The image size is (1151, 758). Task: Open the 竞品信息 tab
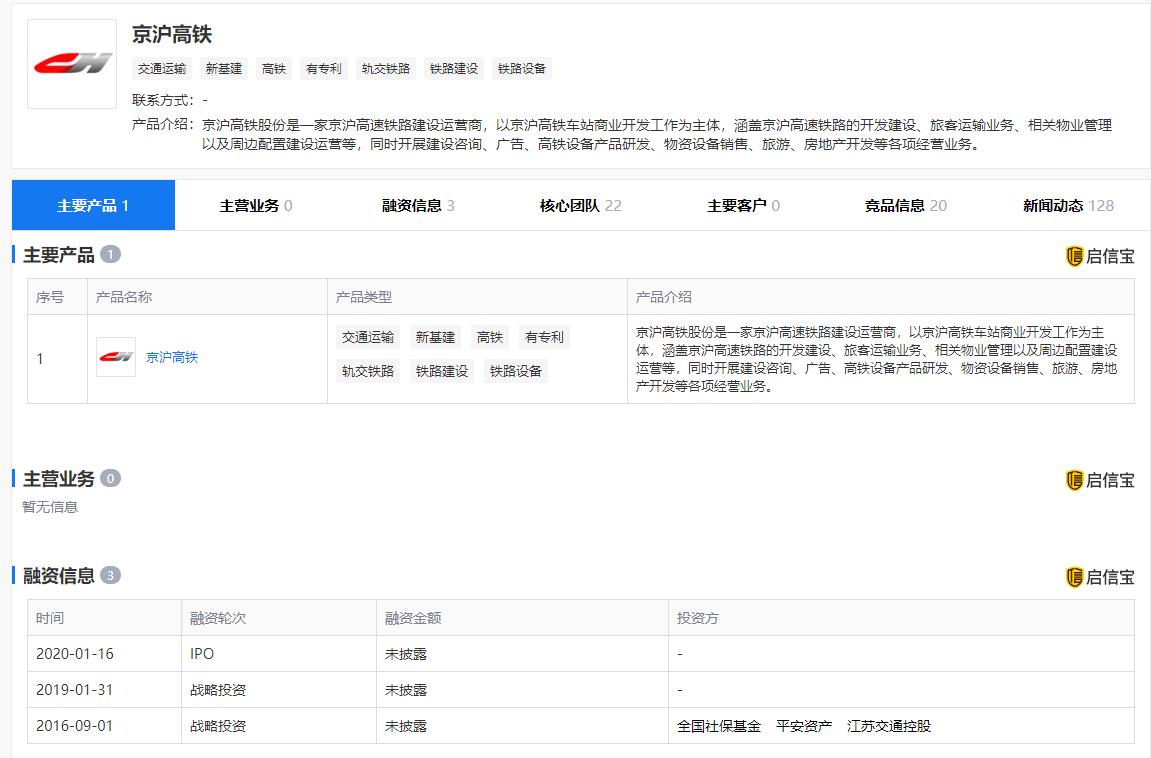[906, 205]
